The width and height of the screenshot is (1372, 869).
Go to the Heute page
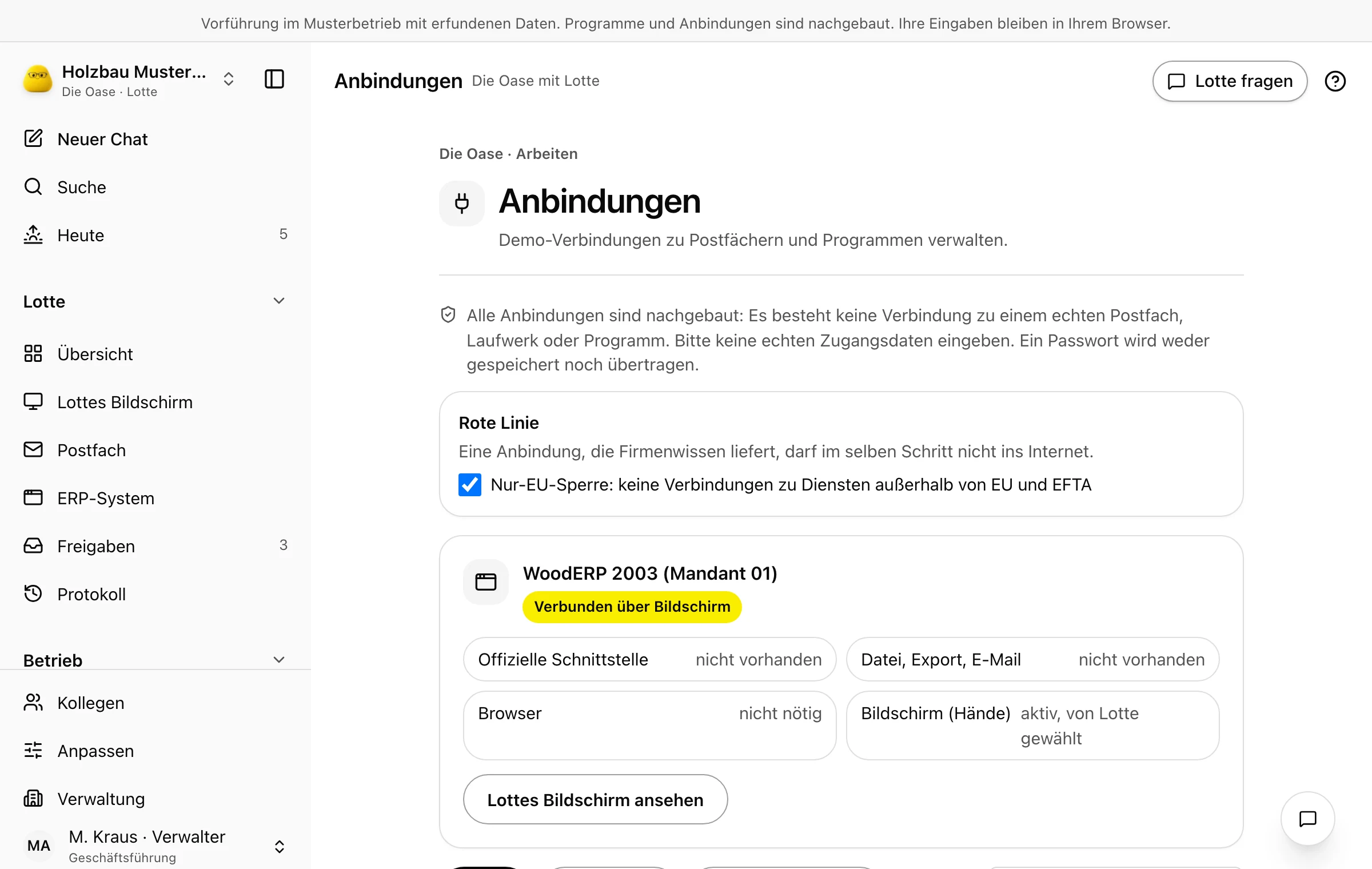pos(155,235)
